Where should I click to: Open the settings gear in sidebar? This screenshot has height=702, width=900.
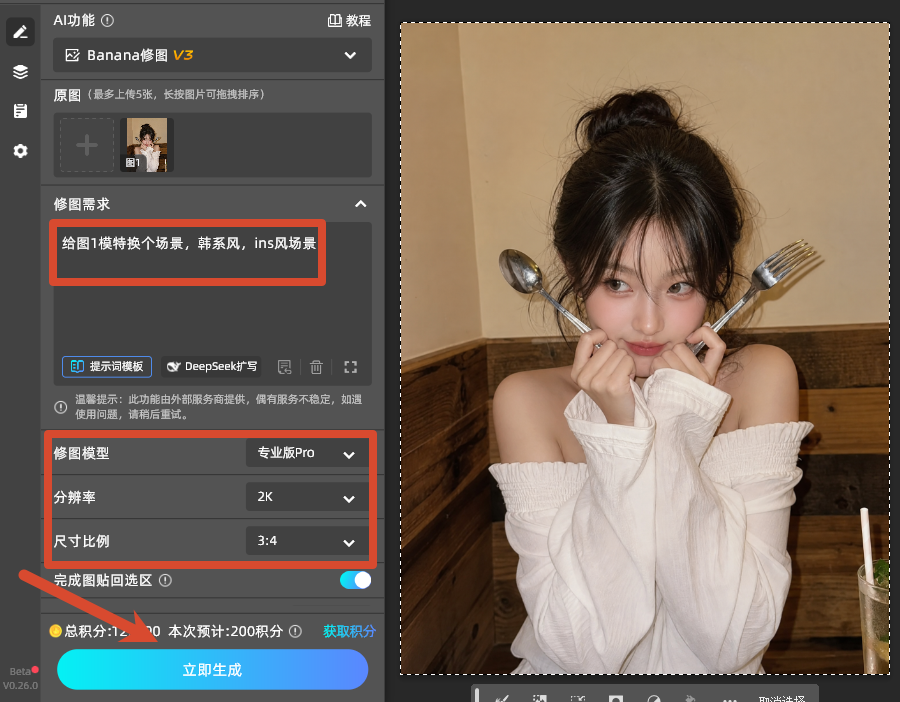point(21,151)
